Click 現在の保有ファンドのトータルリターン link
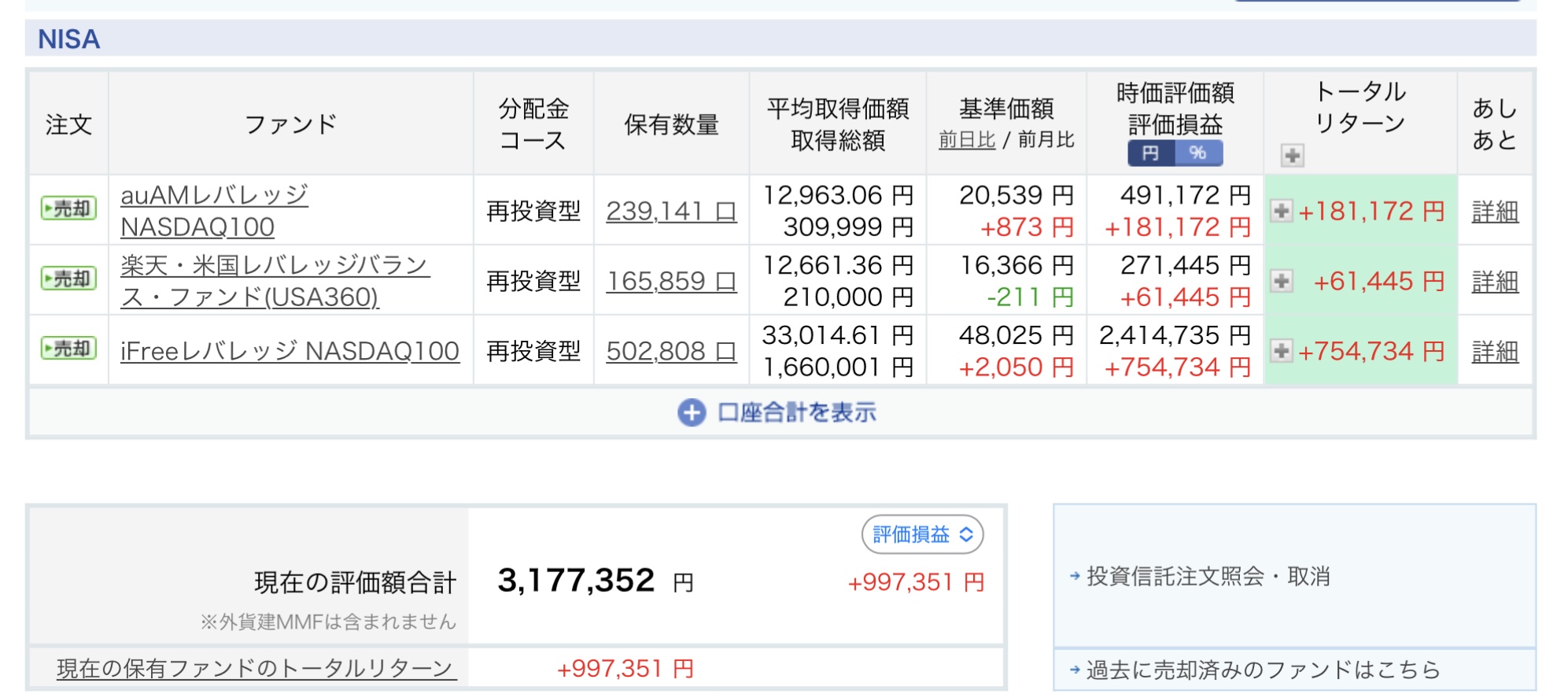The width and height of the screenshot is (1568, 698). point(255,669)
